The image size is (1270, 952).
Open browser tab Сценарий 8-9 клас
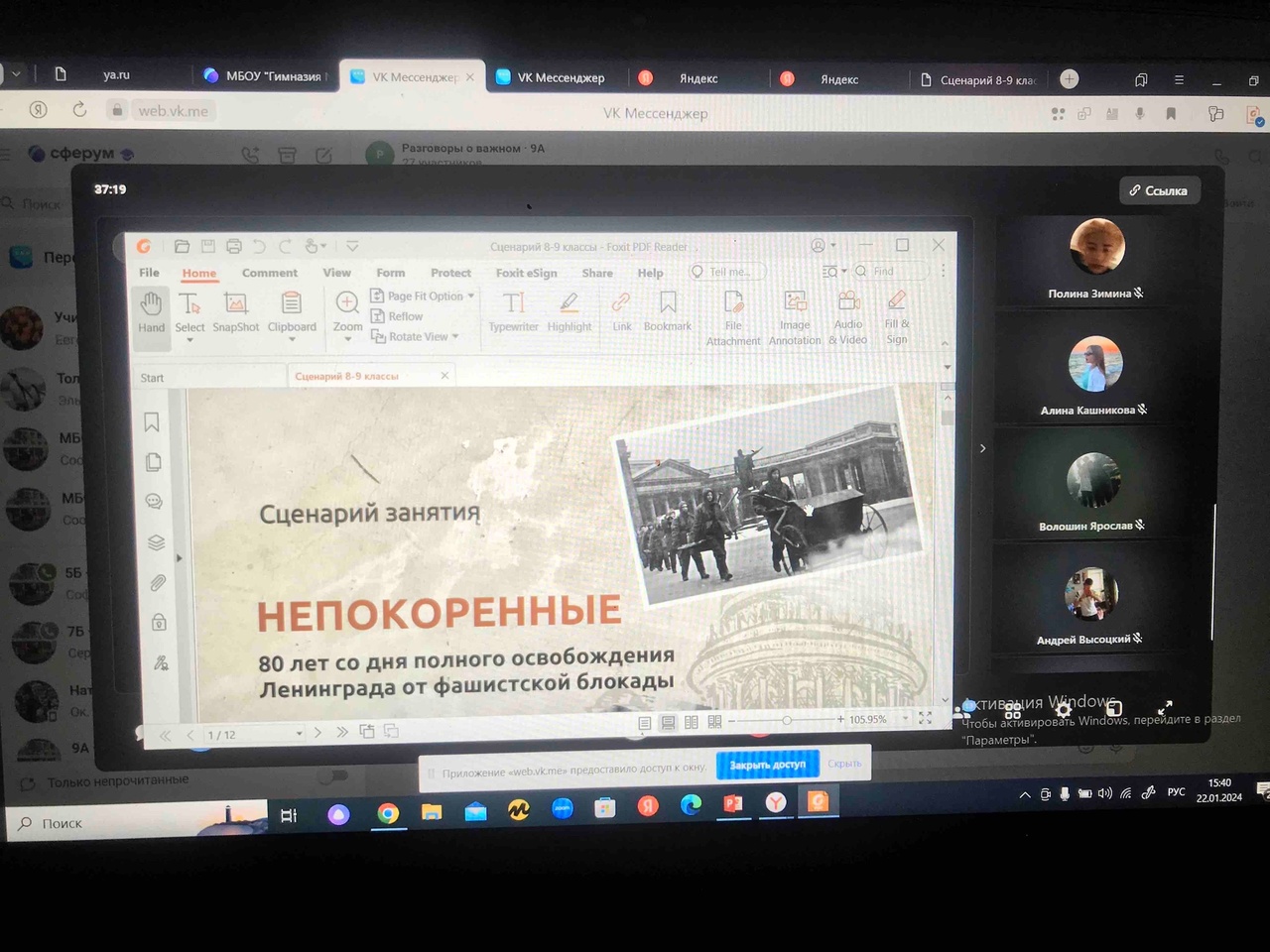pos(979,80)
